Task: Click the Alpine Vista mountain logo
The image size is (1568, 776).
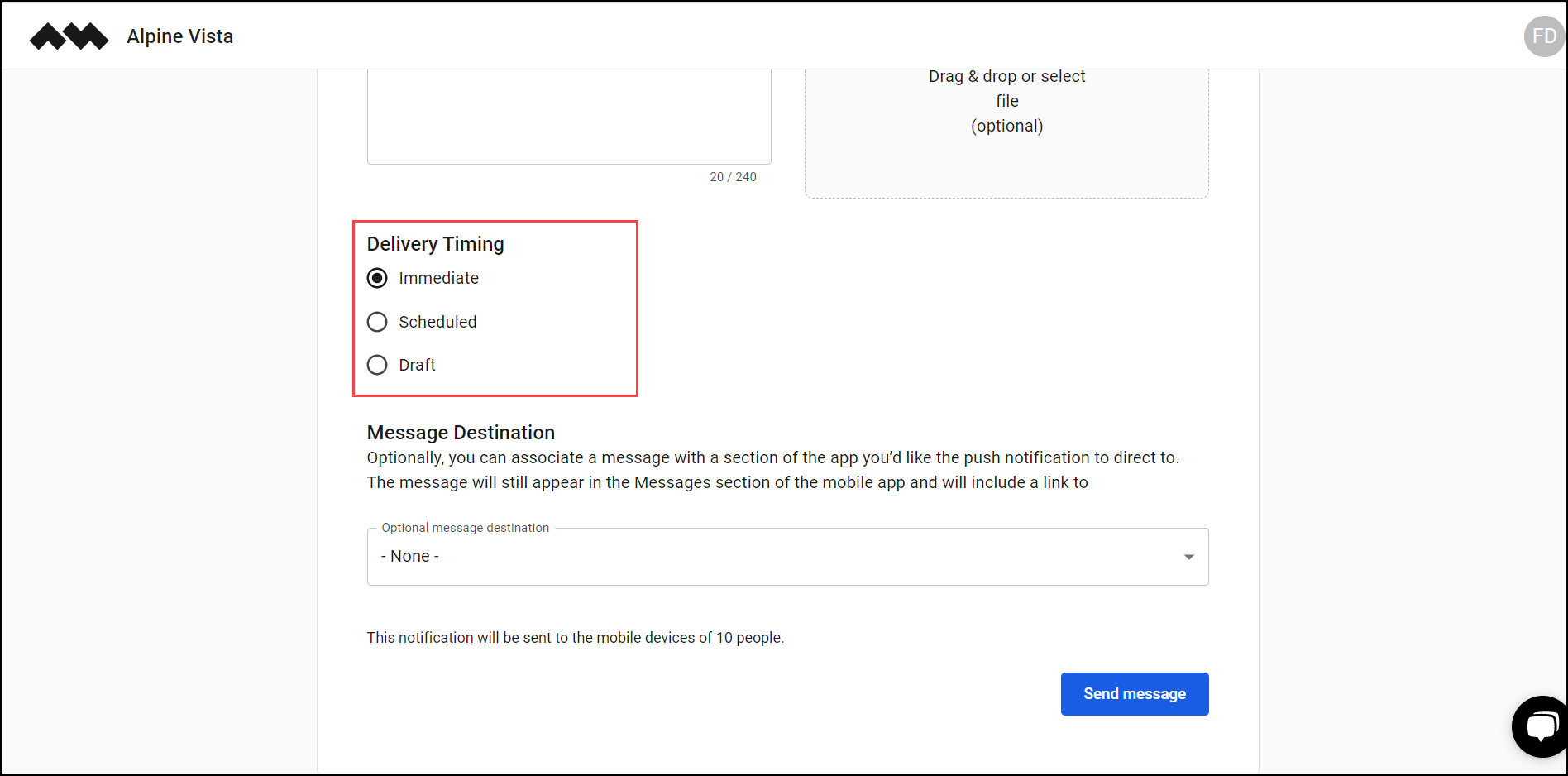Action: coord(69,36)
